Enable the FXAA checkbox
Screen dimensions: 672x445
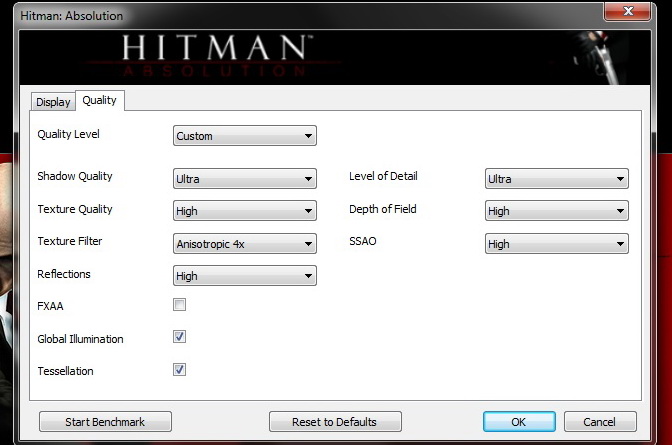tap(180, 305)
